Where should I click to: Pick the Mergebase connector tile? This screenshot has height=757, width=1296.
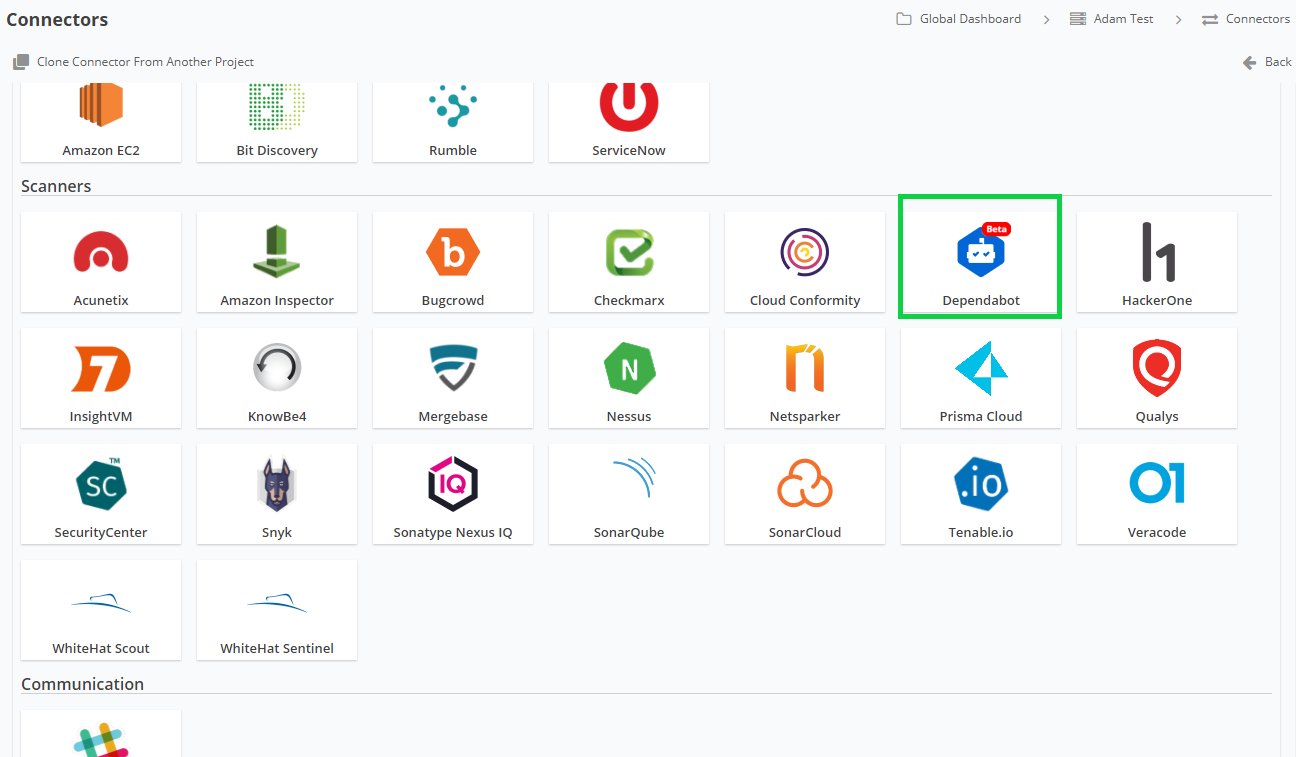(x=453, y=378)
